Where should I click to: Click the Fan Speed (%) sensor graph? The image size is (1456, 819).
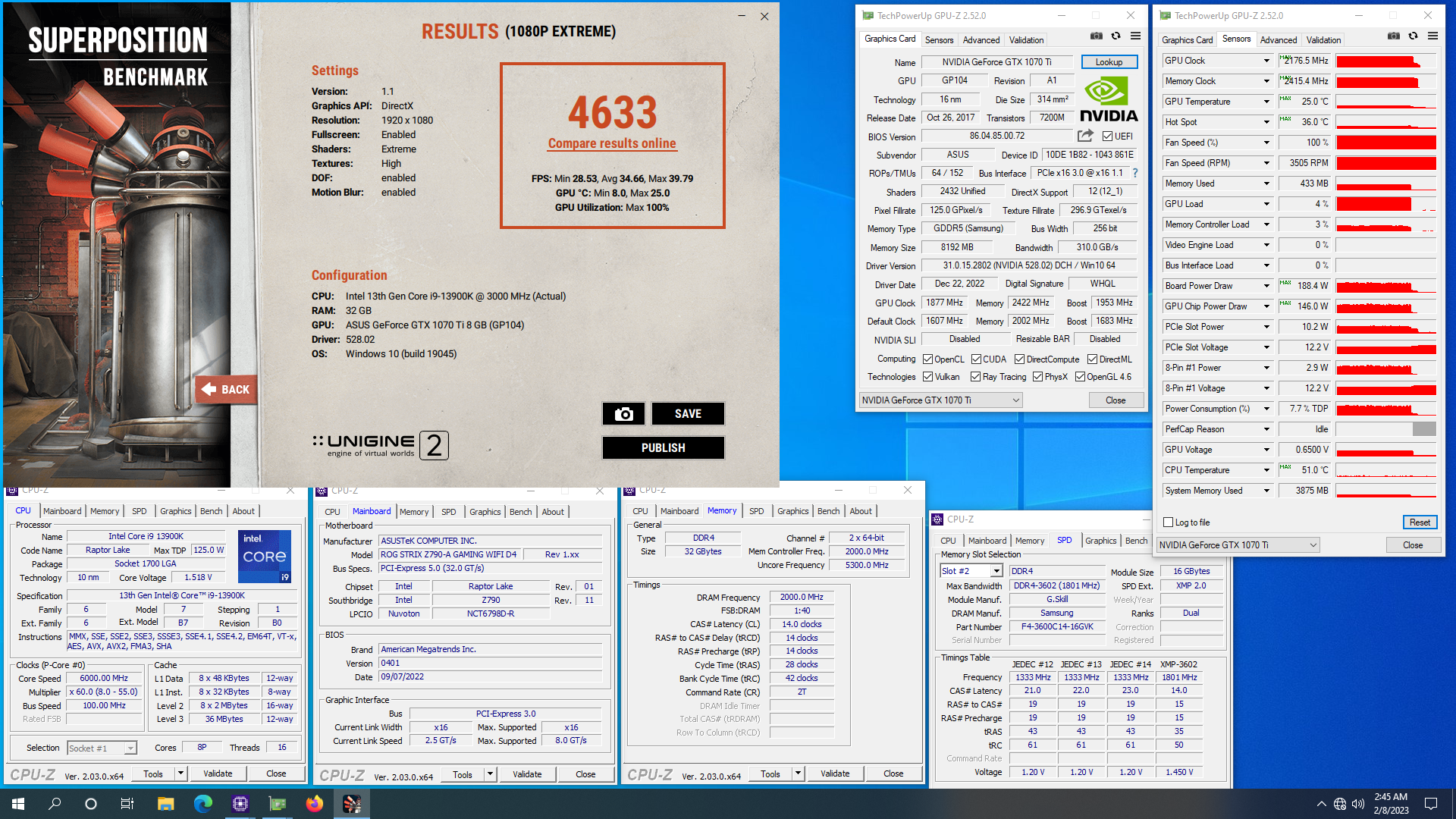point(1386,143)
